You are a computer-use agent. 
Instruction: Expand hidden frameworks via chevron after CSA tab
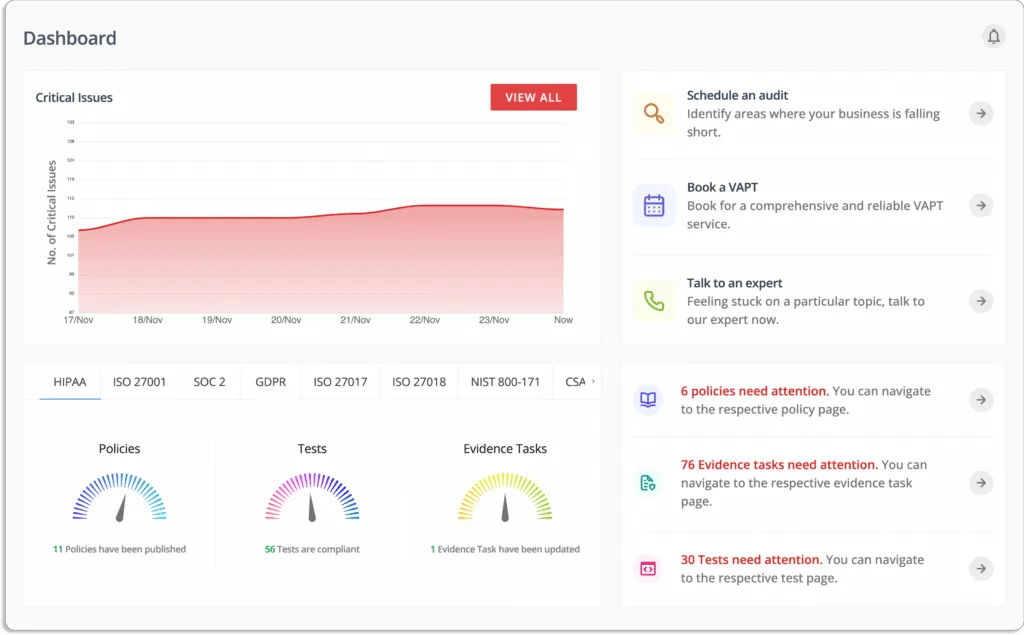coord(591,381)
